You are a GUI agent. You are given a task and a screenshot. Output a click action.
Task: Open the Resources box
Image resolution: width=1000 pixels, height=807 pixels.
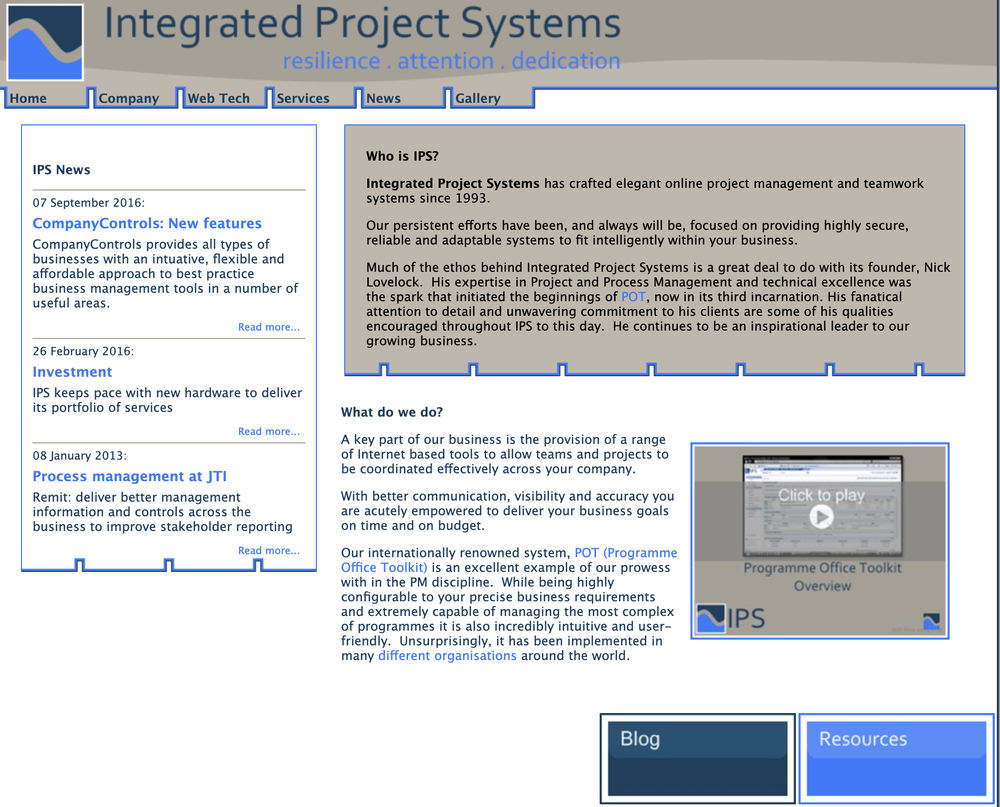tap(896, 759)
